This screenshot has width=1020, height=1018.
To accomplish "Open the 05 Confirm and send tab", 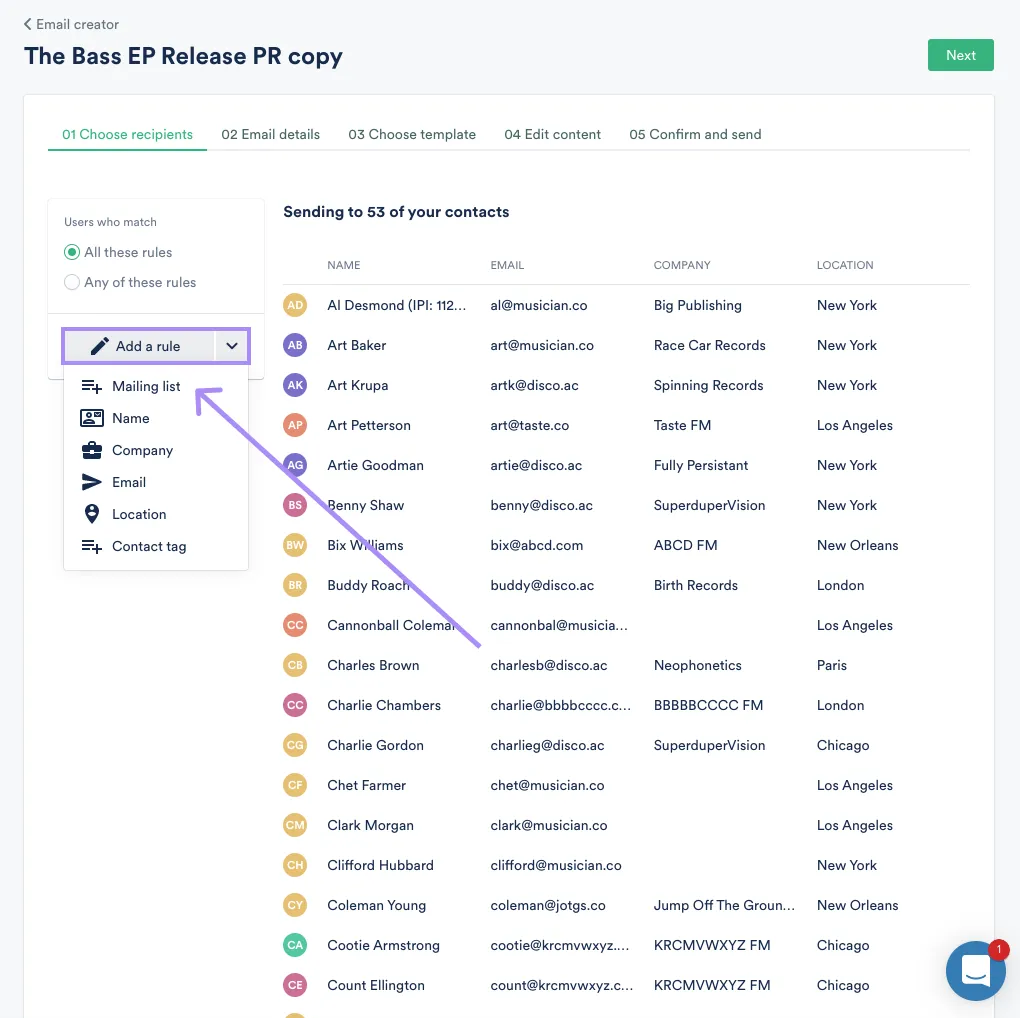I will (695, 134).
